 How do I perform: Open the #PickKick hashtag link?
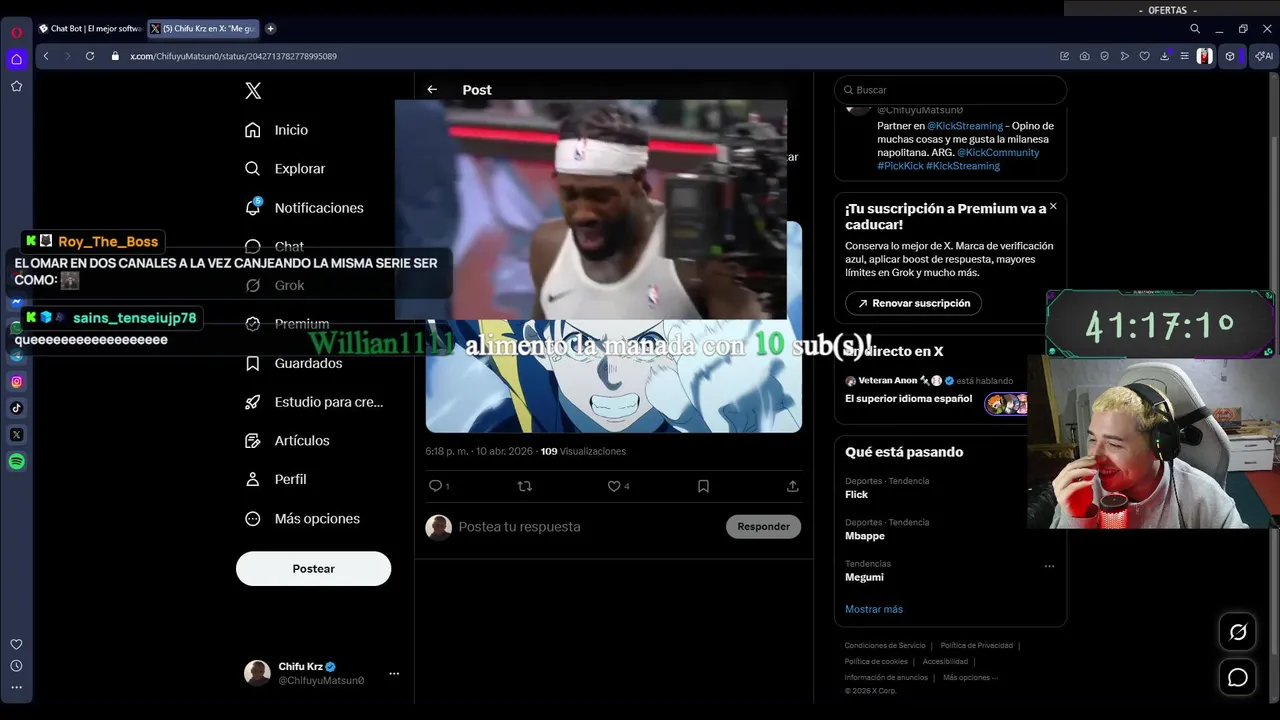coord(900,166)
